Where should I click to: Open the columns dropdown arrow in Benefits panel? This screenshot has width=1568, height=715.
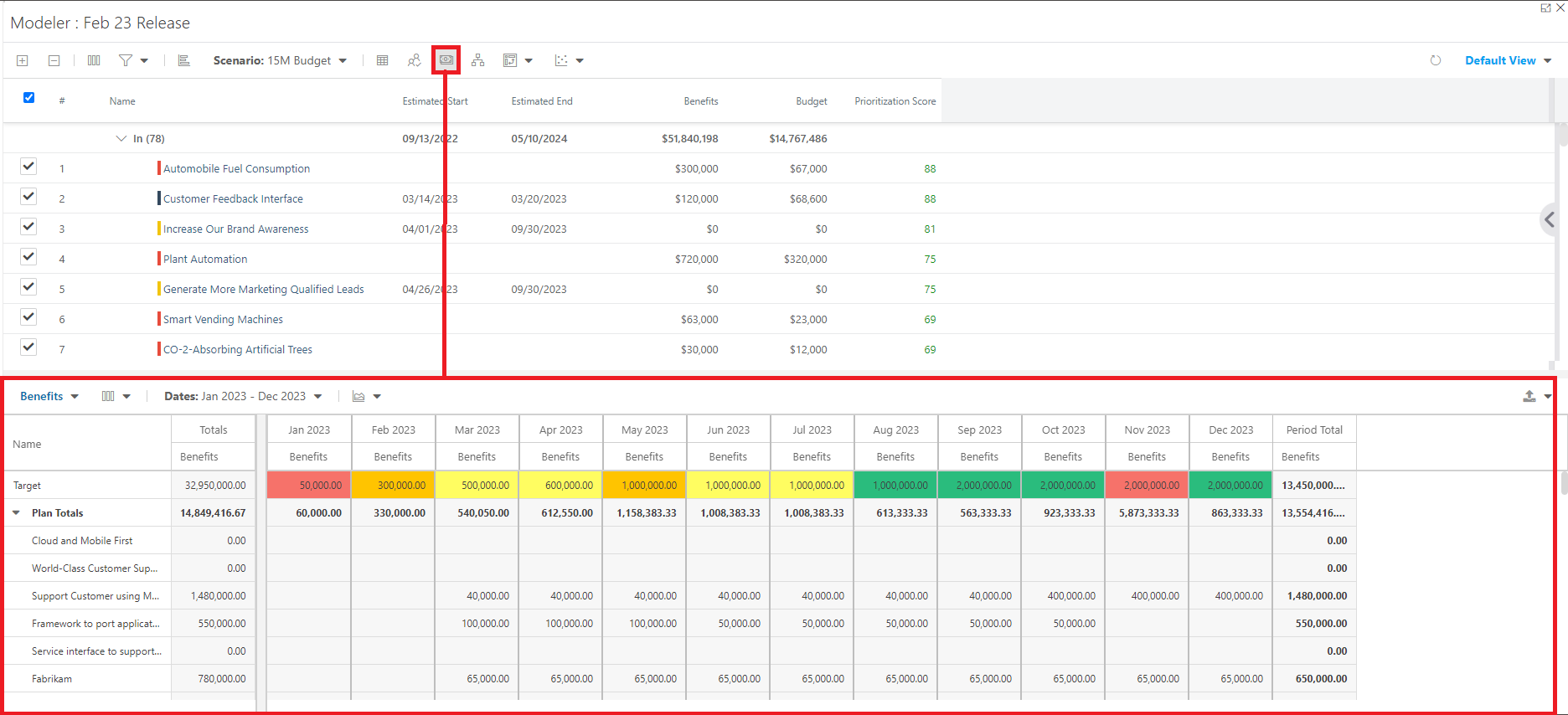coord(126,397)
